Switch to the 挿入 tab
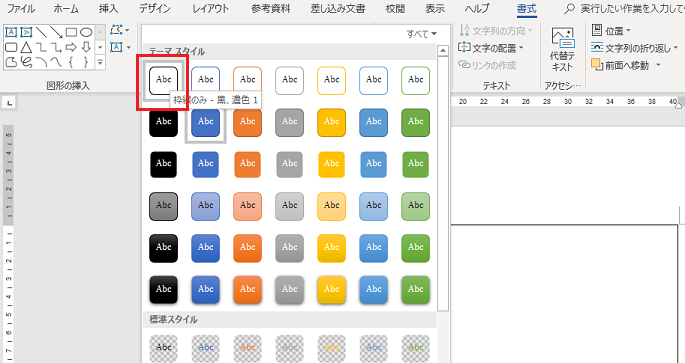Screen dimensions: 685x363 [x=108, y=9]
